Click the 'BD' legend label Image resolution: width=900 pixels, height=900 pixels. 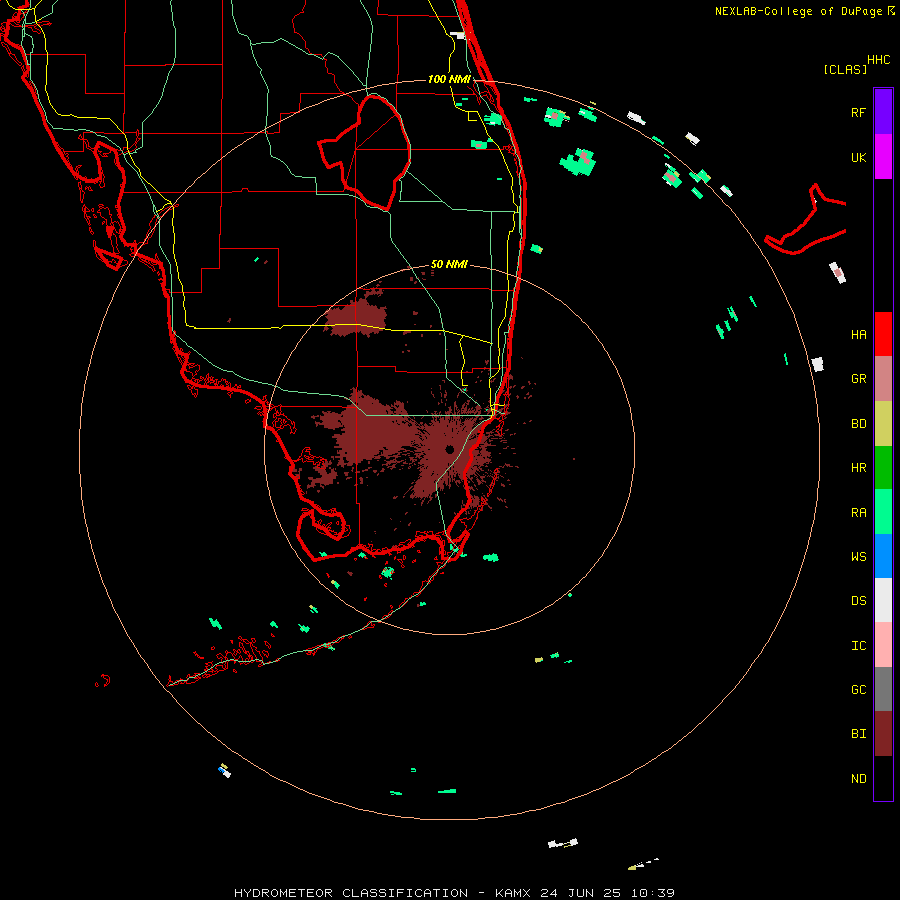pos(858,424)
